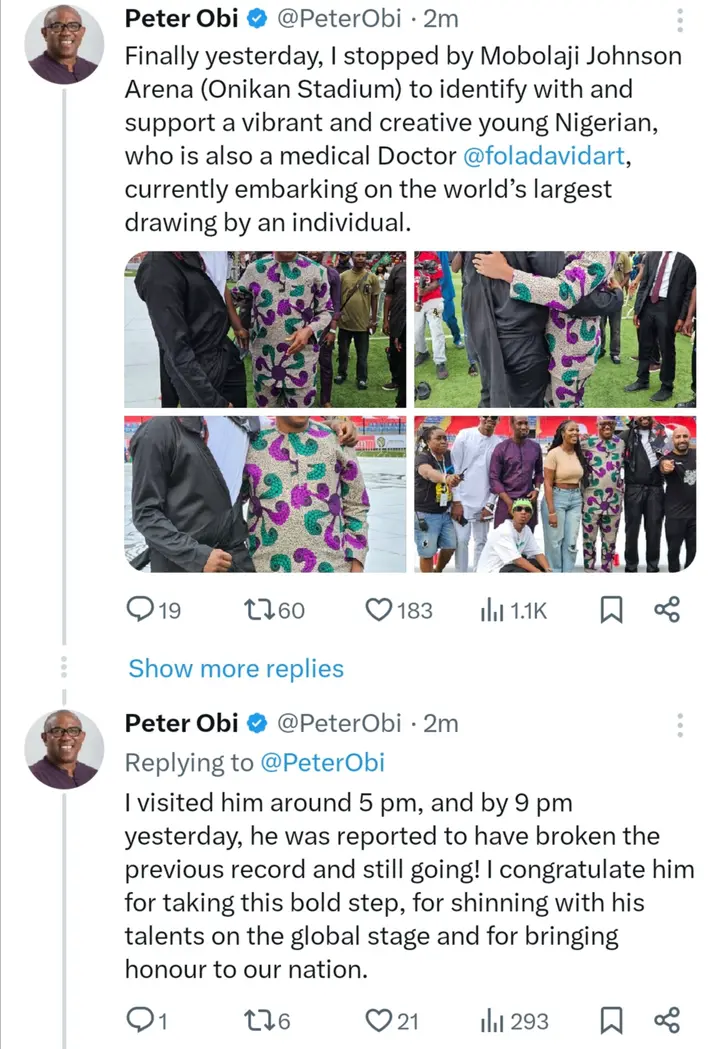View the 293 views analytics icon
This screenshot has width=720, height=1049.
point(492,1020)
